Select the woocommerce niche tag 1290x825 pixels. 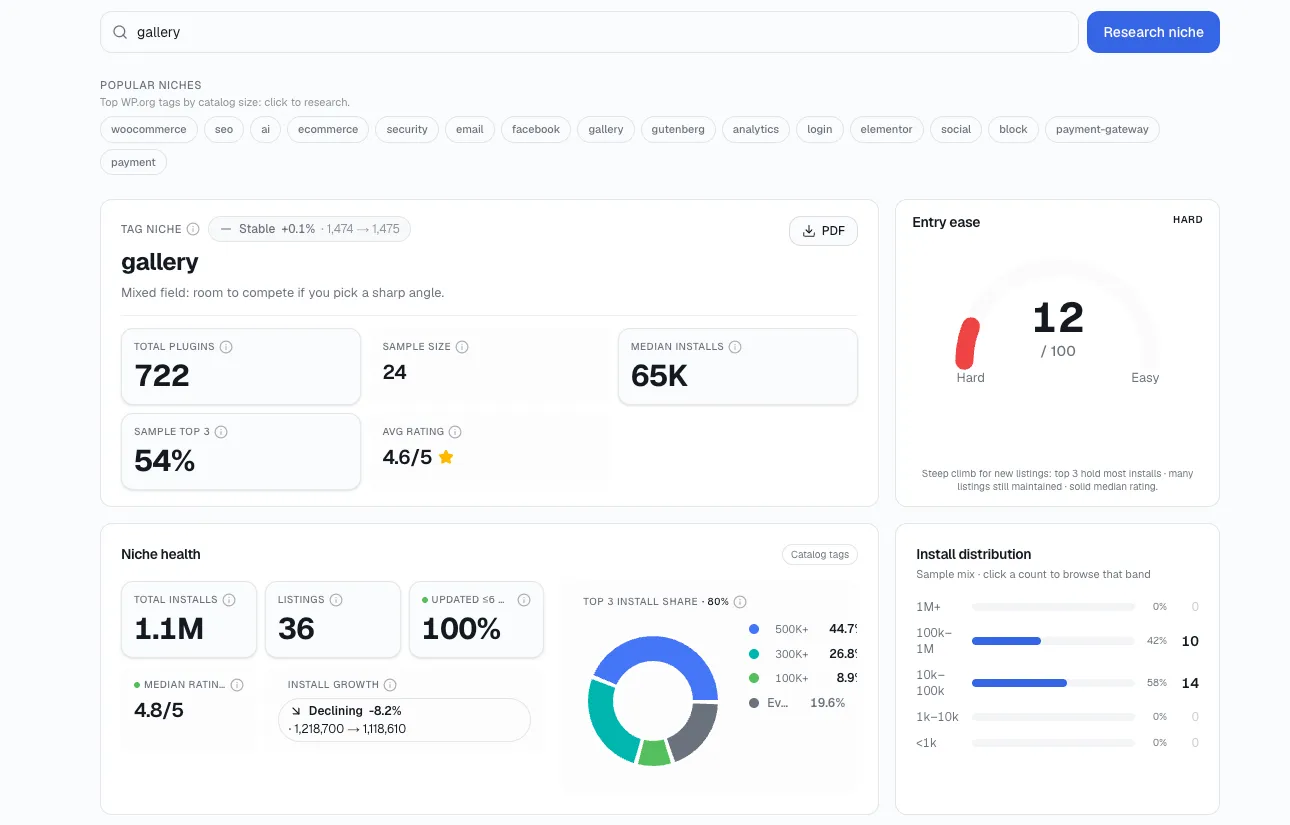pyautogui.click(x=148, y=129)
